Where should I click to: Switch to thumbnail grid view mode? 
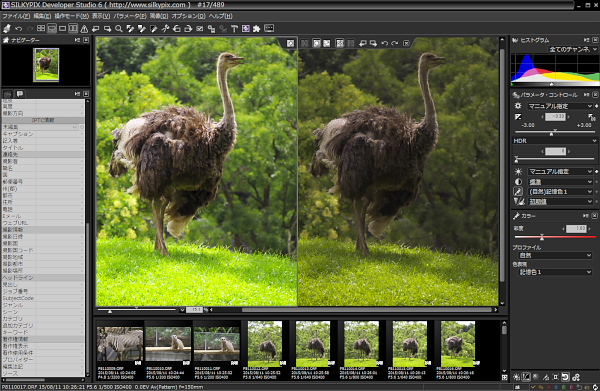click(41, 29)
